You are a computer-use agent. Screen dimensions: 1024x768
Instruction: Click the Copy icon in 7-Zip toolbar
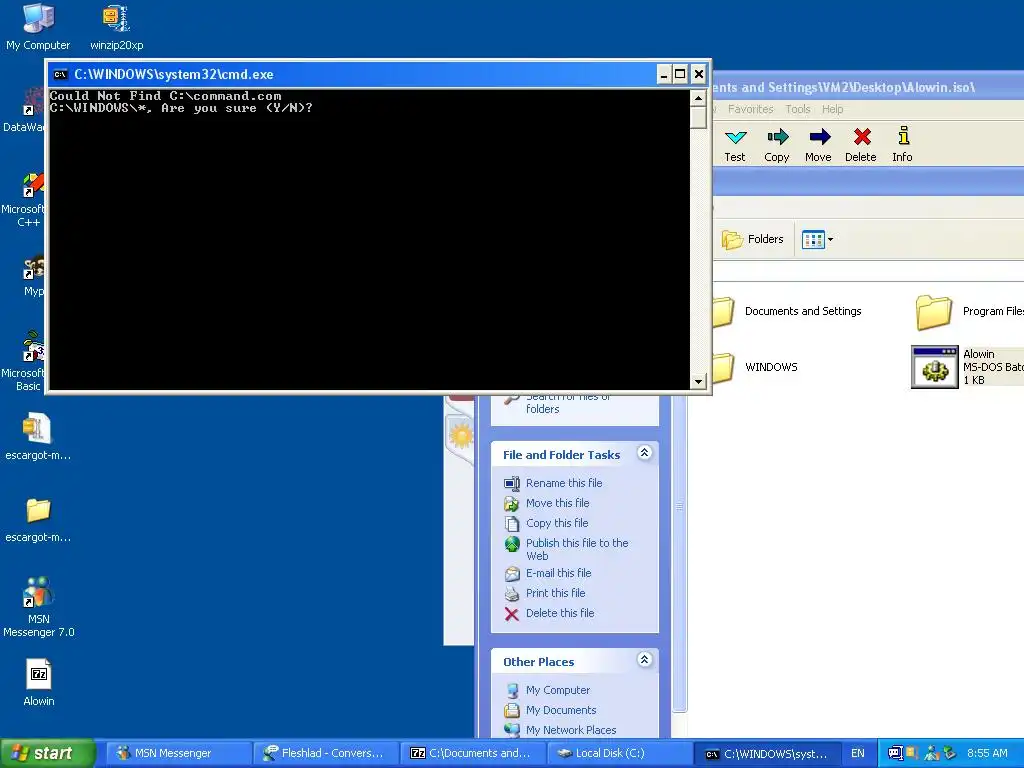coord(776,144)
